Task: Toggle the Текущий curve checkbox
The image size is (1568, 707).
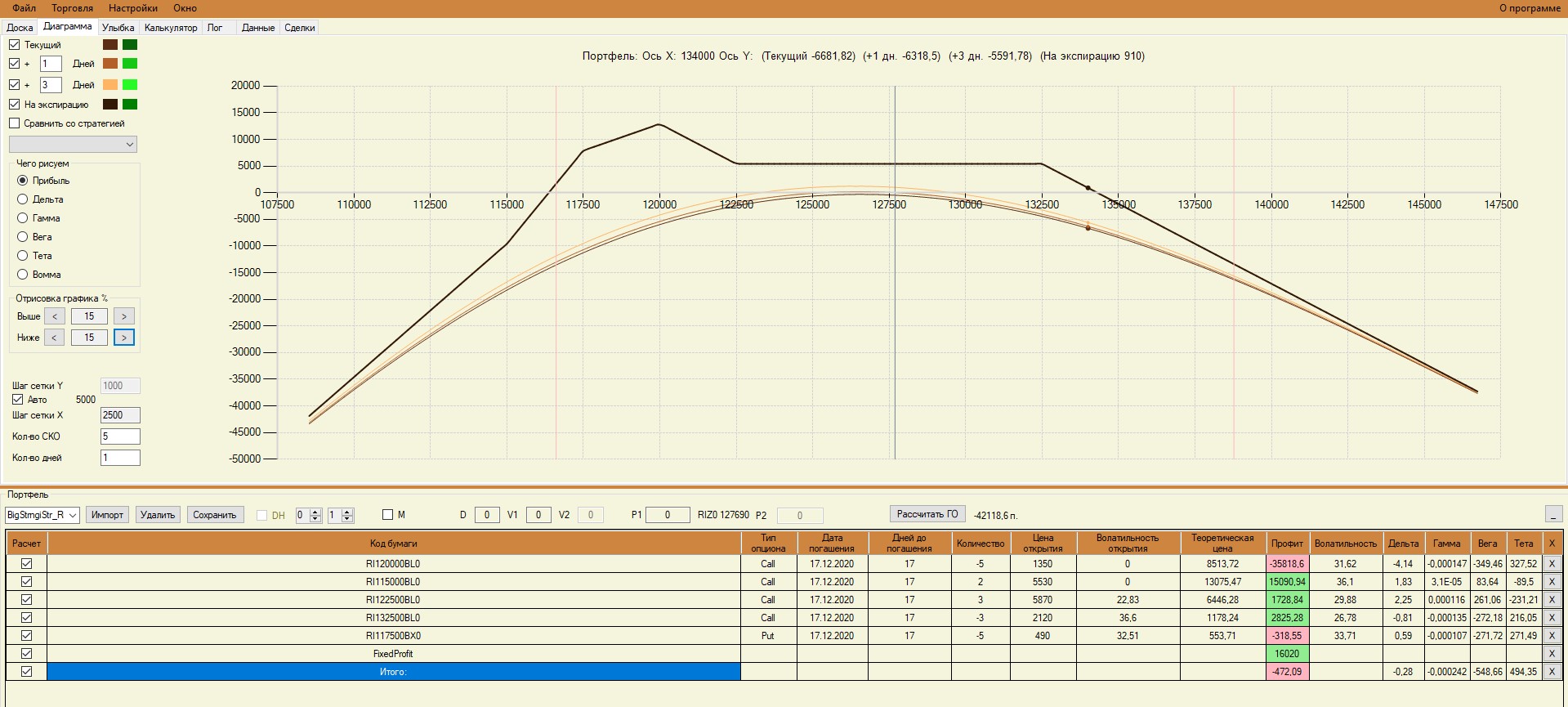Action: coord(15,45)
